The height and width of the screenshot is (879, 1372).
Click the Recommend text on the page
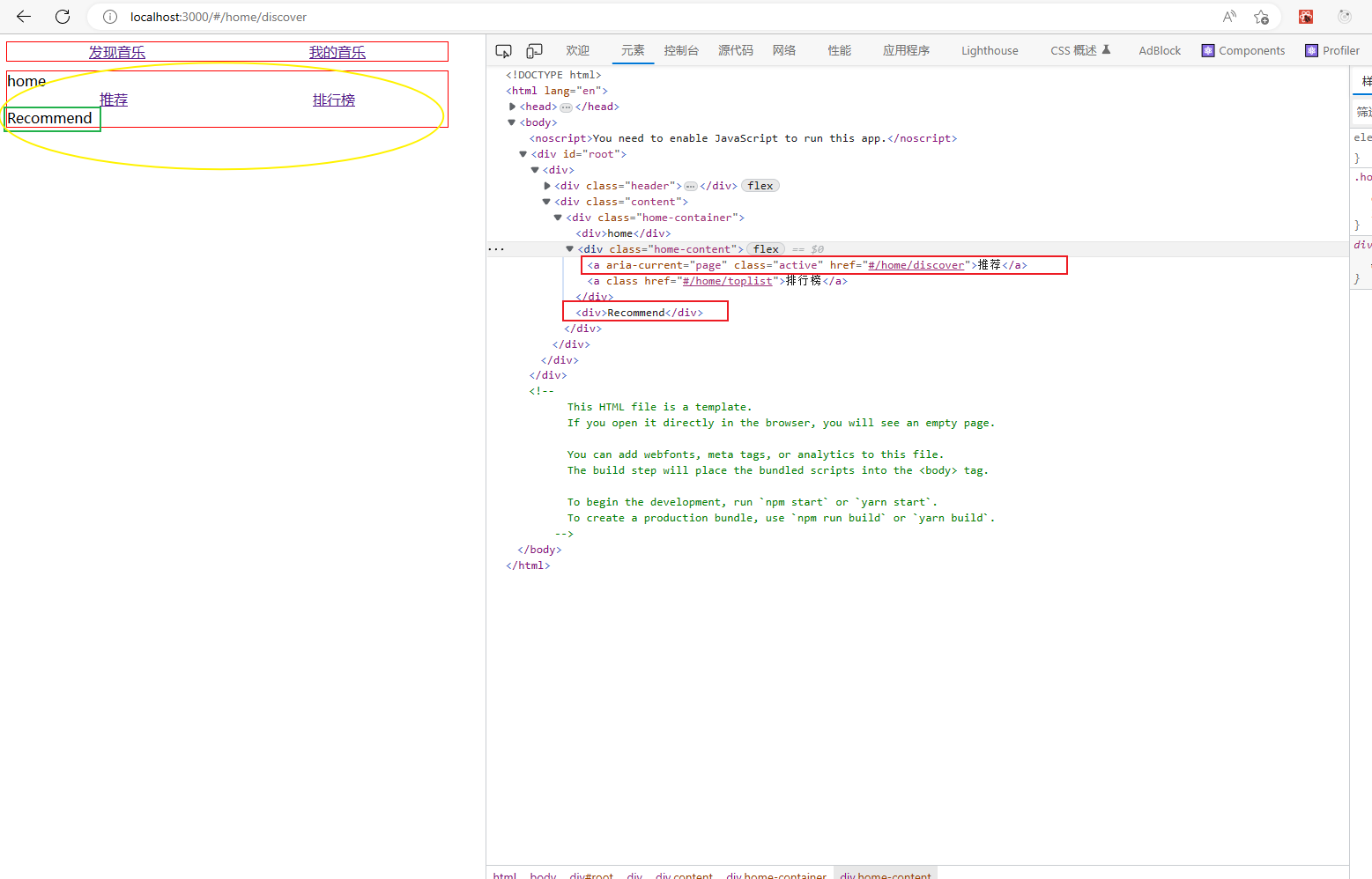49,119
